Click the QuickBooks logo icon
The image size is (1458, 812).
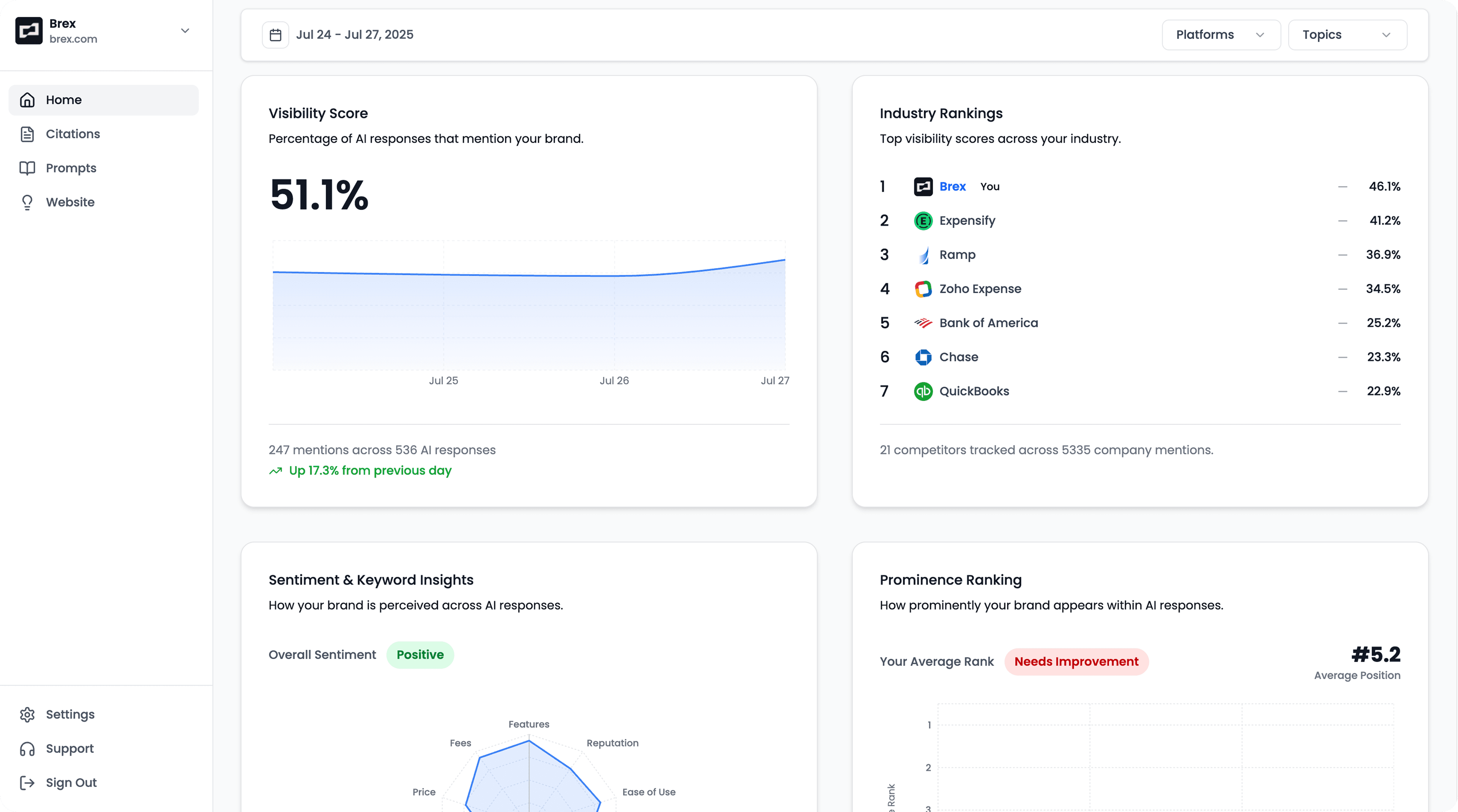[923, 391]
